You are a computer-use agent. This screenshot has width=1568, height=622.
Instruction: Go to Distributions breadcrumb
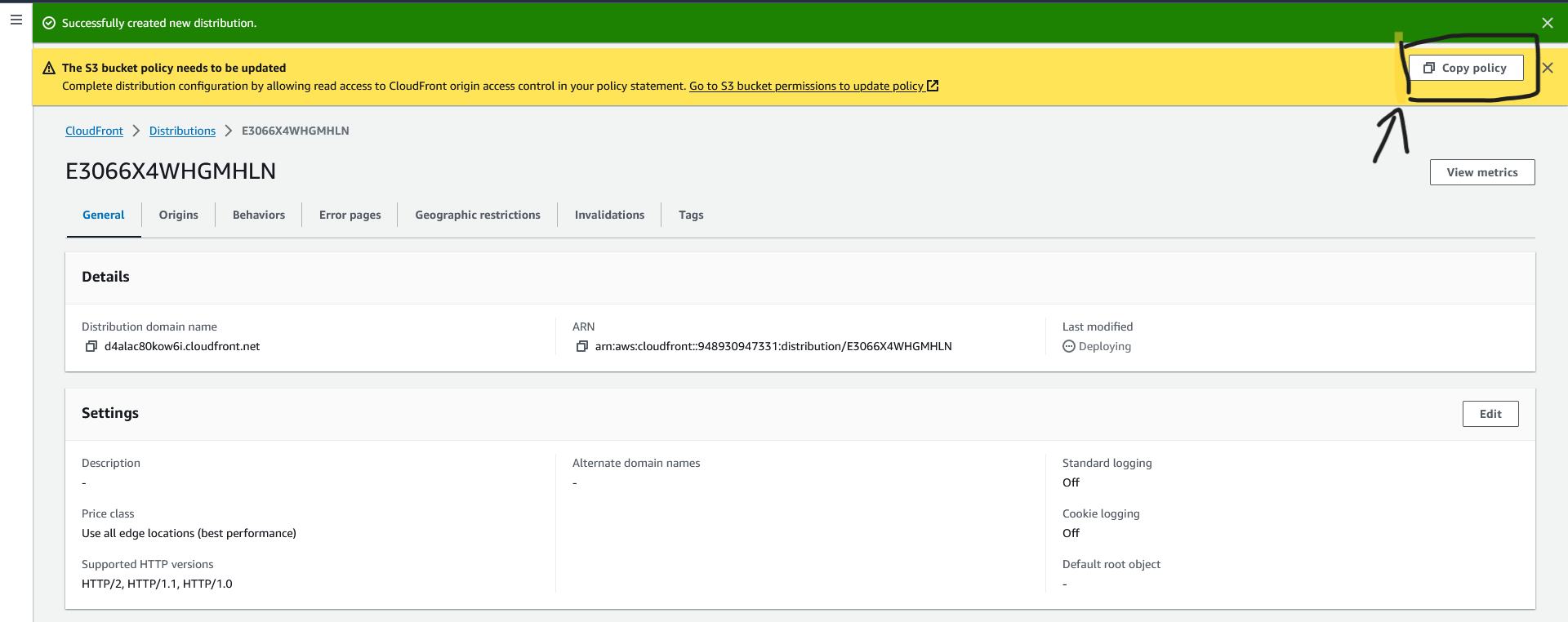point(182,131)
